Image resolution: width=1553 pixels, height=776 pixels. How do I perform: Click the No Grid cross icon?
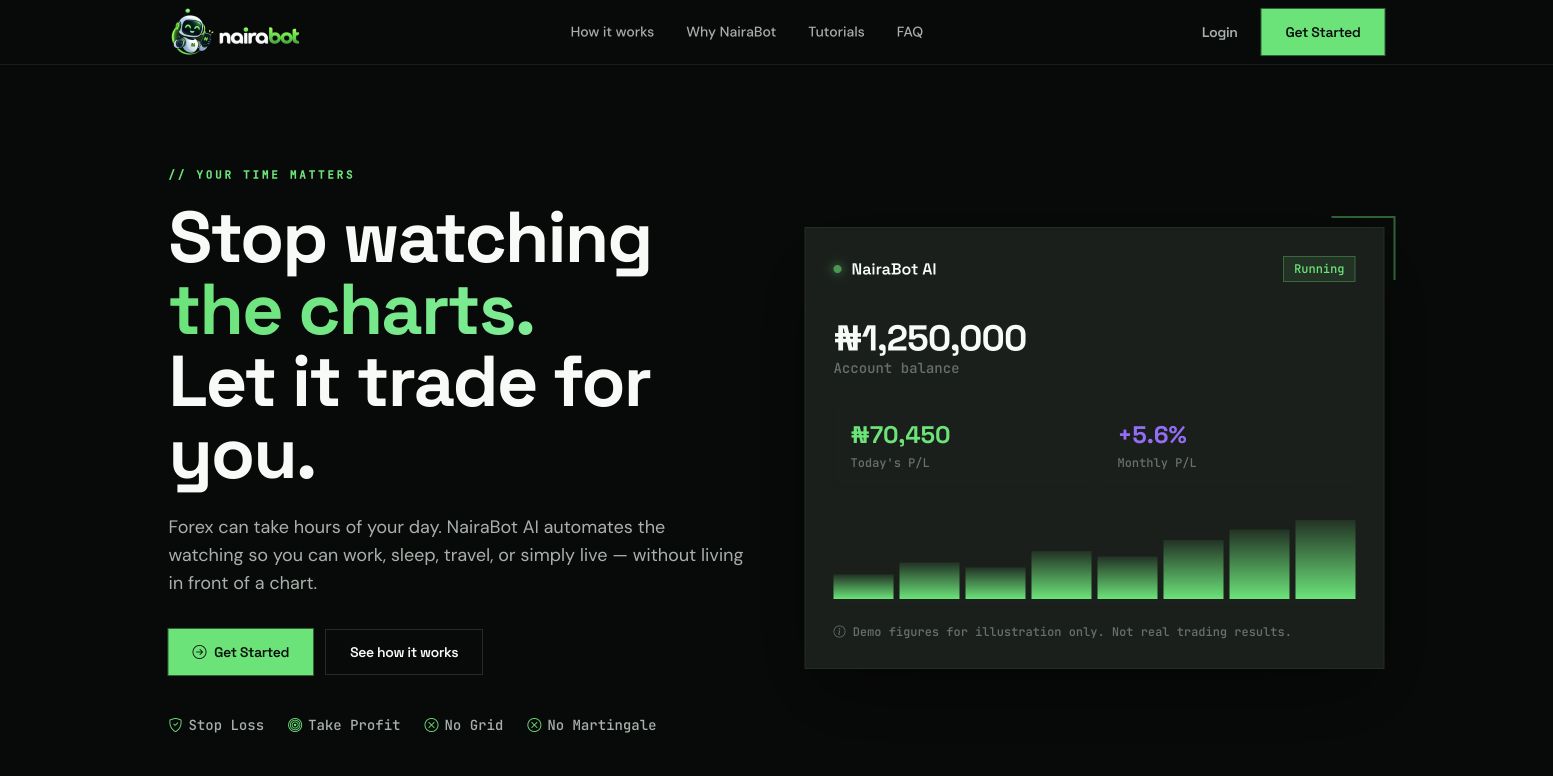click(x=431, y=725)
